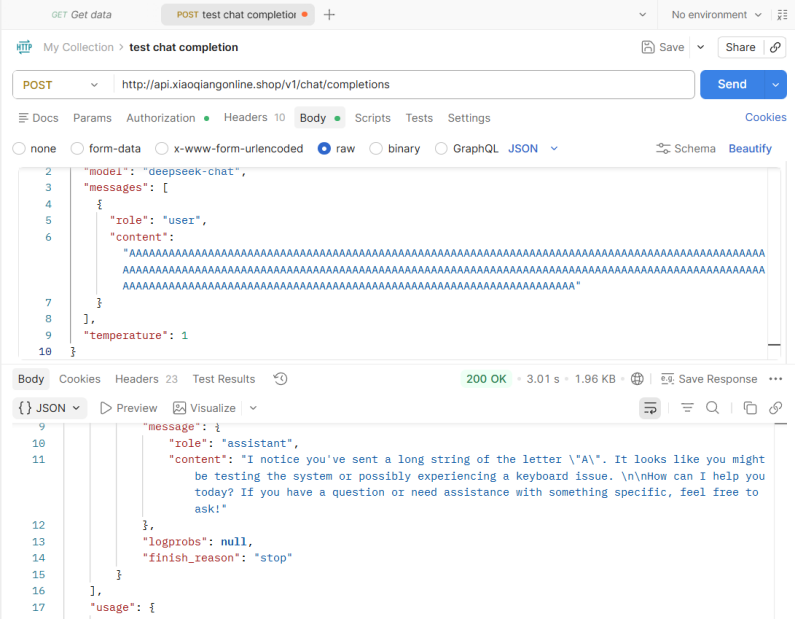The height and width of the screenshot is (619, 796).
Task: Click the Visualize image icon
Action: pos(179,408)
